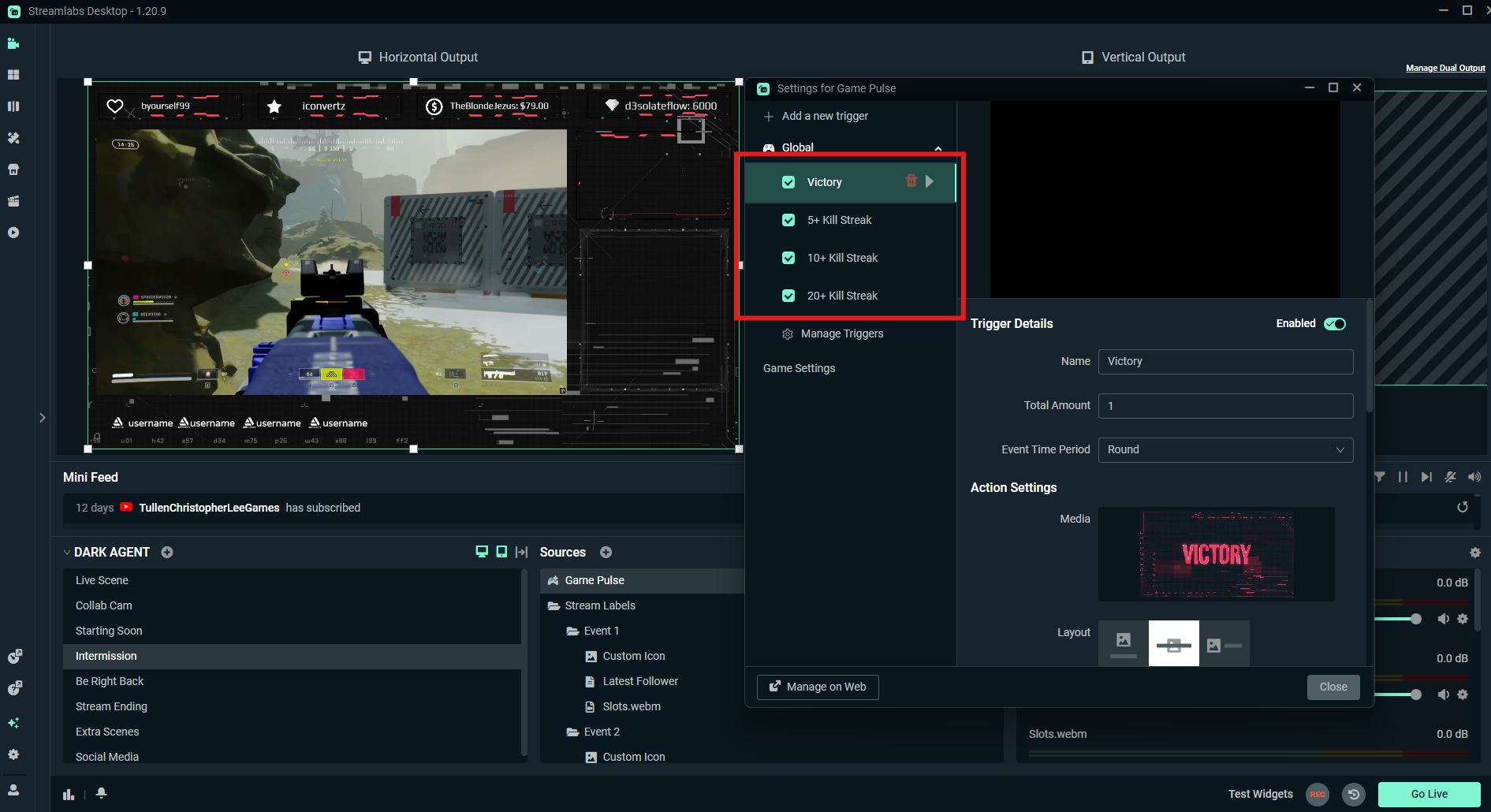Viewport: 1491px width, 812px height.
Task: Toggle the Enabled switch in Trigger Details
Action: point(1335,324)
